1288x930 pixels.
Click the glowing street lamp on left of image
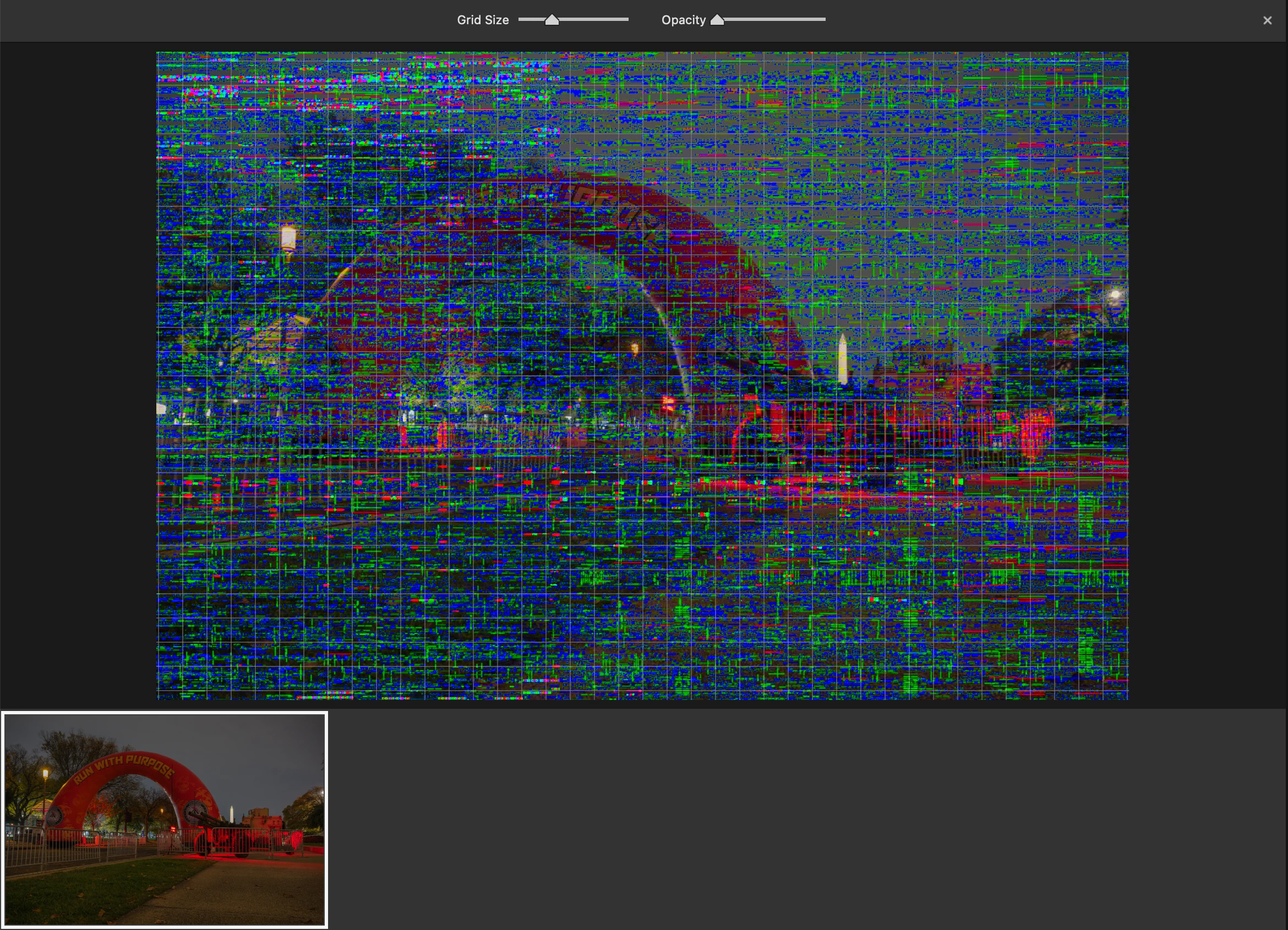288,237
